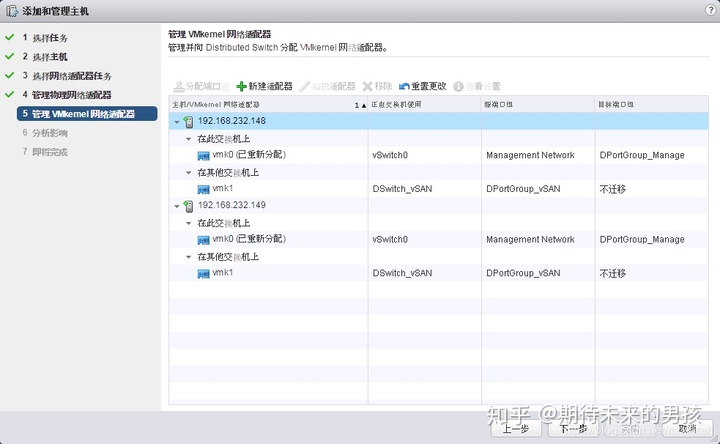Click the '正在交换机使用' column header

click(x=425, y=105)
